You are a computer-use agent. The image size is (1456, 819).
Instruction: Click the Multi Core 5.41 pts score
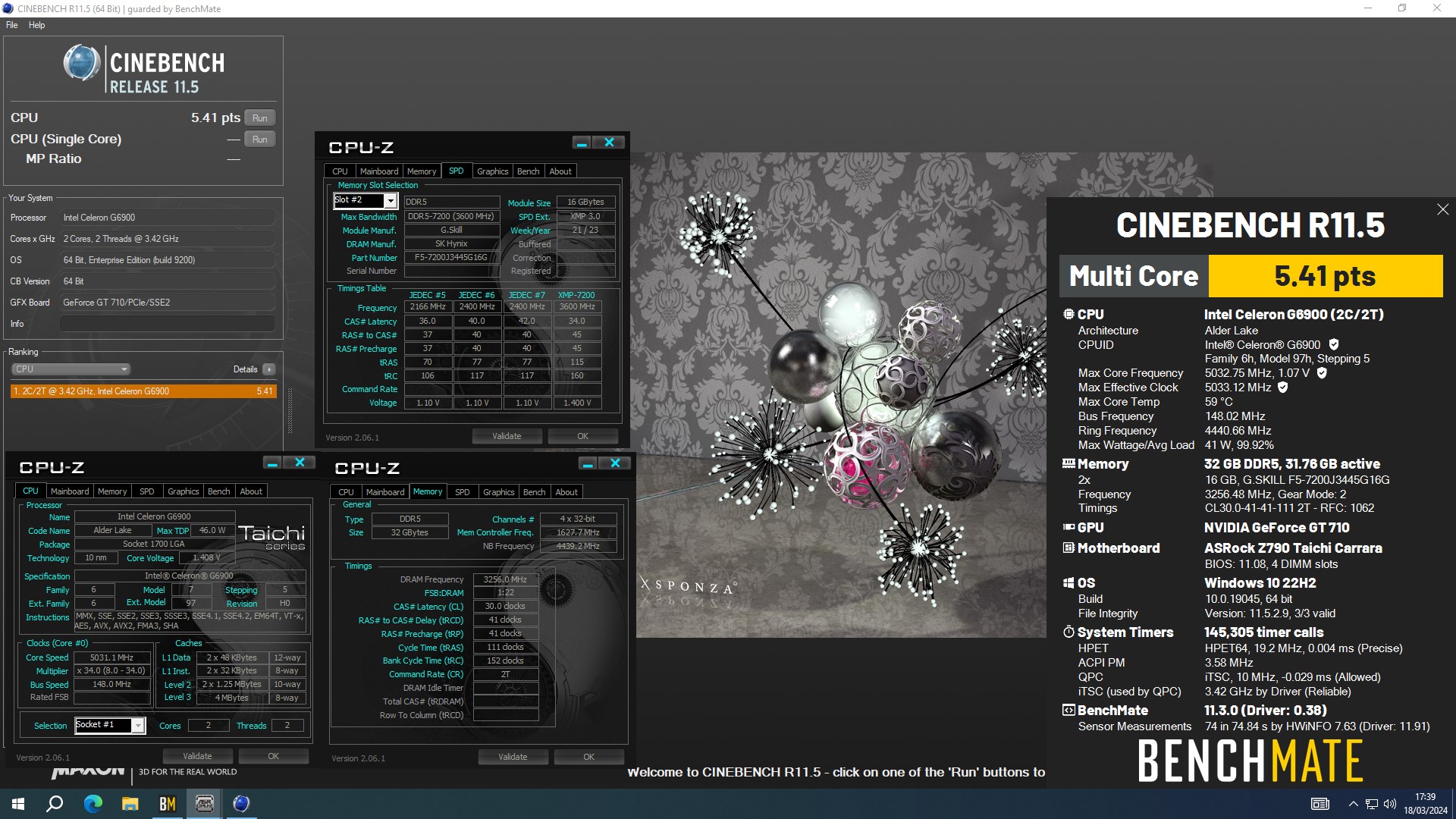(x=1325, y=276)
